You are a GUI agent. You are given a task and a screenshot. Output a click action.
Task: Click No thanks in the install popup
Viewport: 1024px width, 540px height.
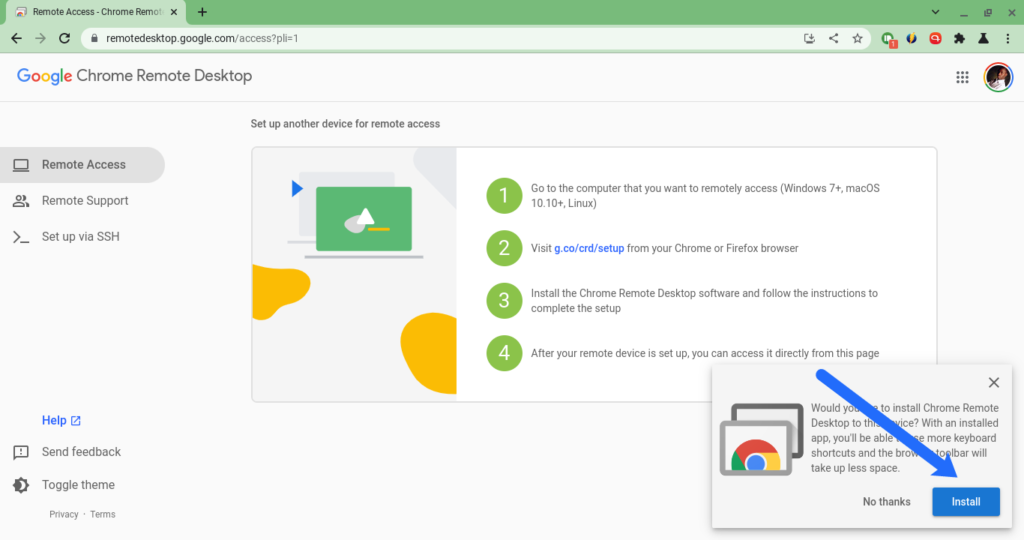point(886,501)
